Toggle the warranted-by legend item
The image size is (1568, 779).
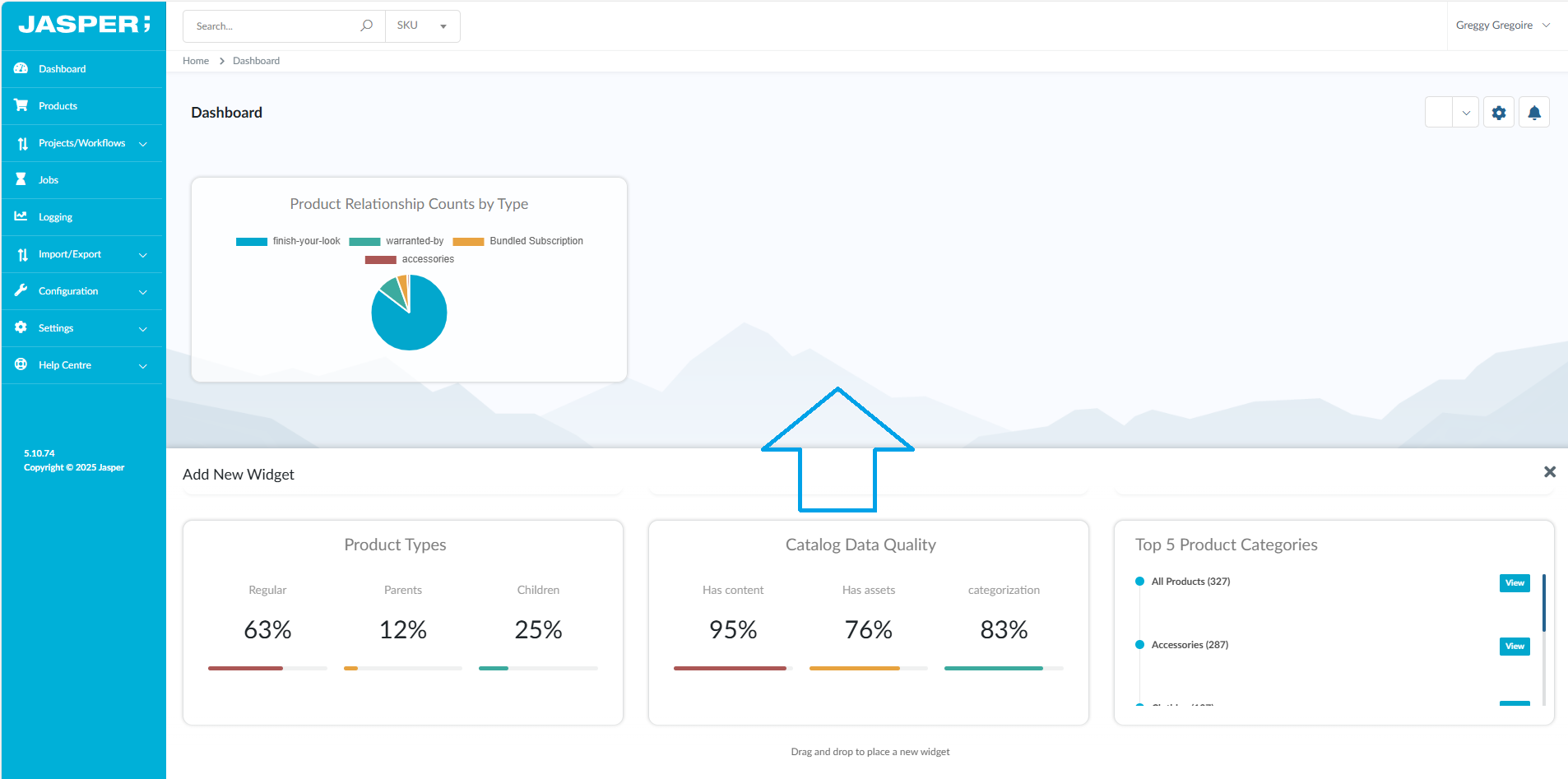[397, 241]
